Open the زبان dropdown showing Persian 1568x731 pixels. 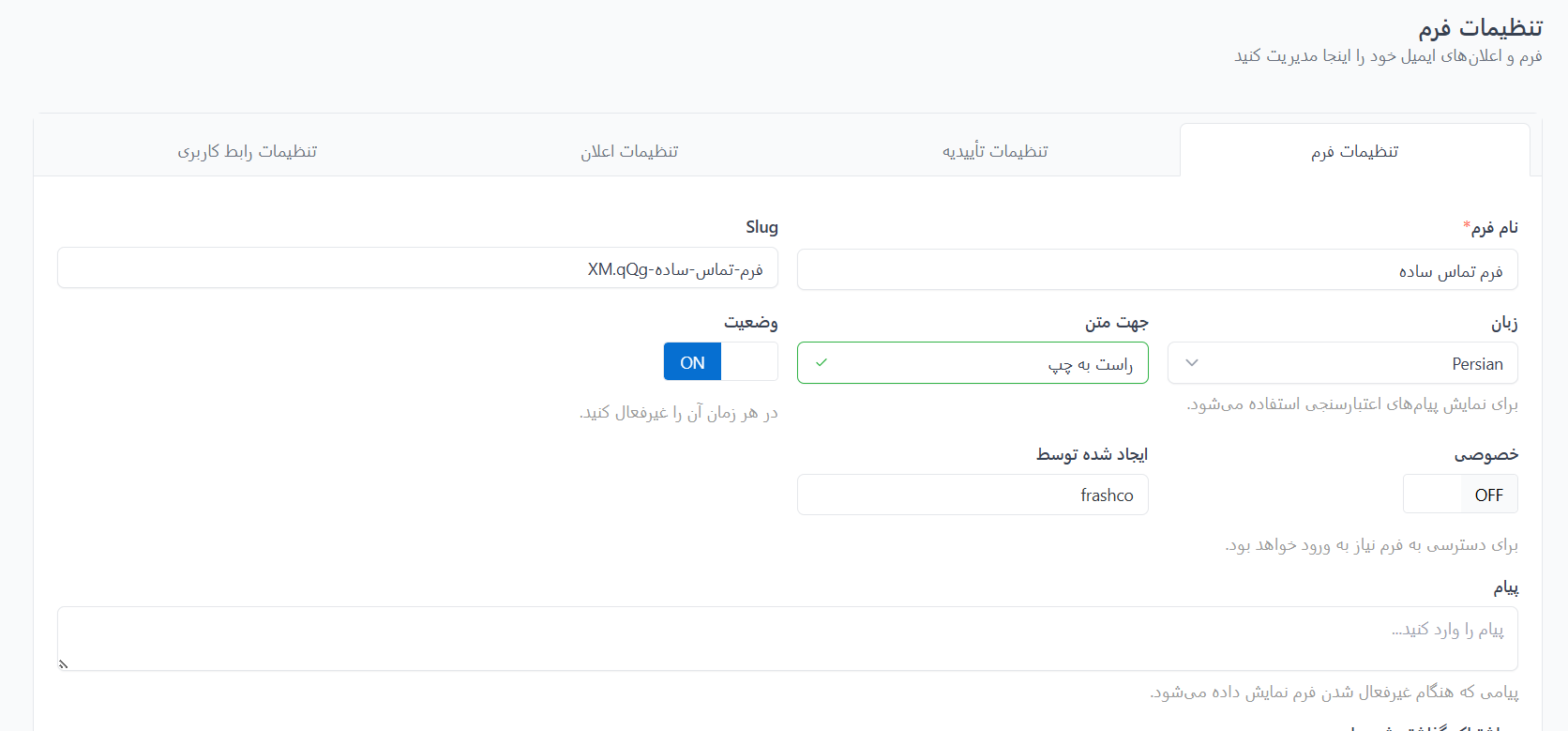pyautogui.click(x=1342, y=363)
